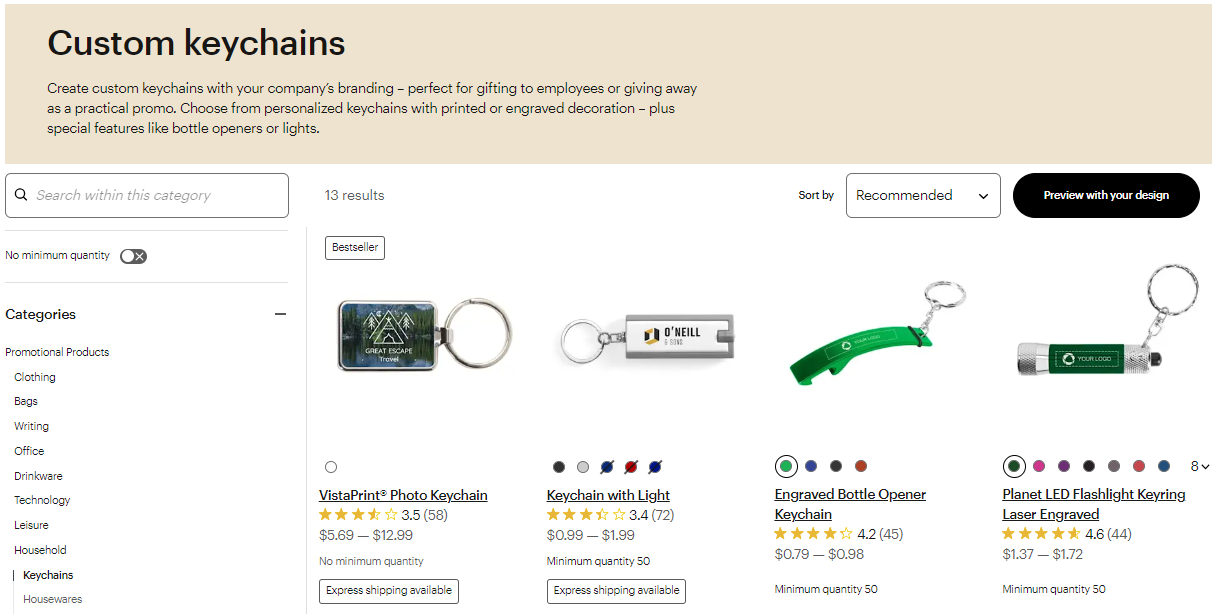This screenshot has height=614, width=1220.
Task: Open the Engraved Bottle Opener Keychain link
Action: pyautogui.click(x=850, y=494)
